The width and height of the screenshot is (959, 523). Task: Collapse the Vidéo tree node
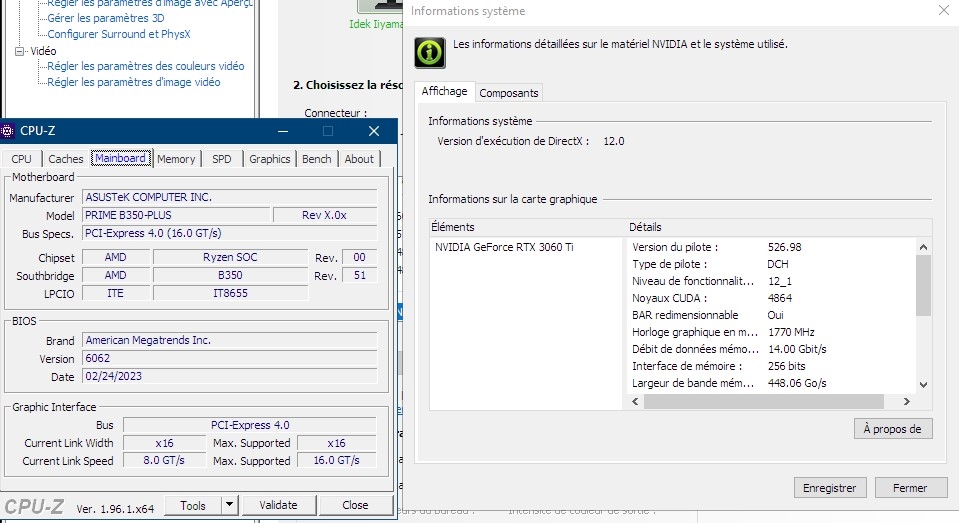click(20, 50)
